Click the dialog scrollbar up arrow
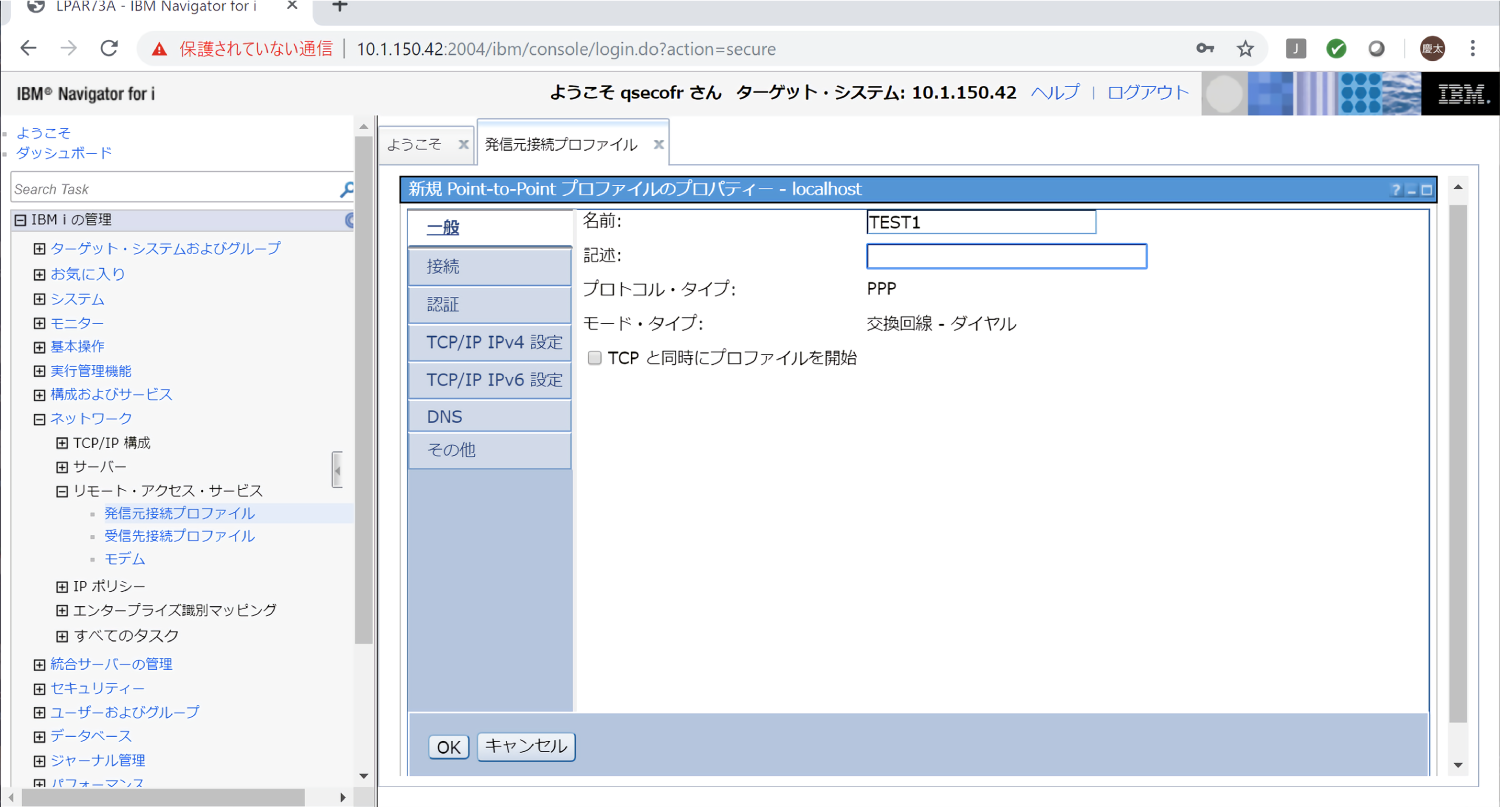This screenshot has width=1500, height=807. pos(1458,187)
